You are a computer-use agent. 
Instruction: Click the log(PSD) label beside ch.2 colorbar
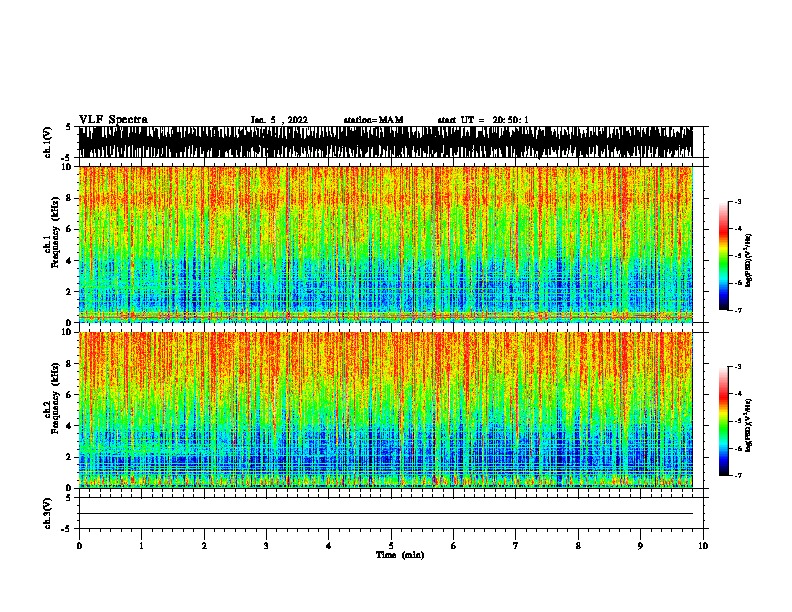749,425
